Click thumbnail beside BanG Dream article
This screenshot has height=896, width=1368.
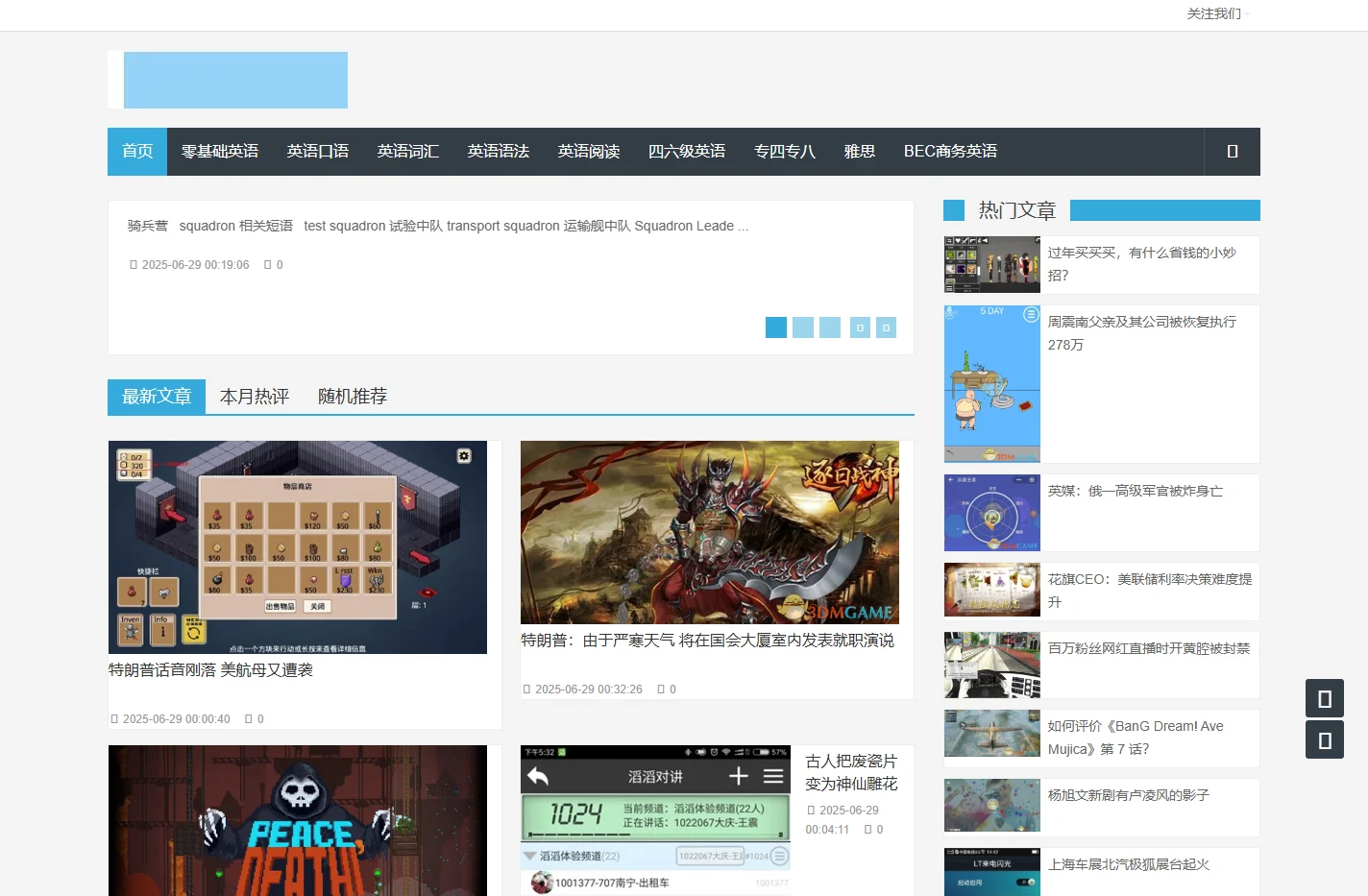(x=992, y=734)
